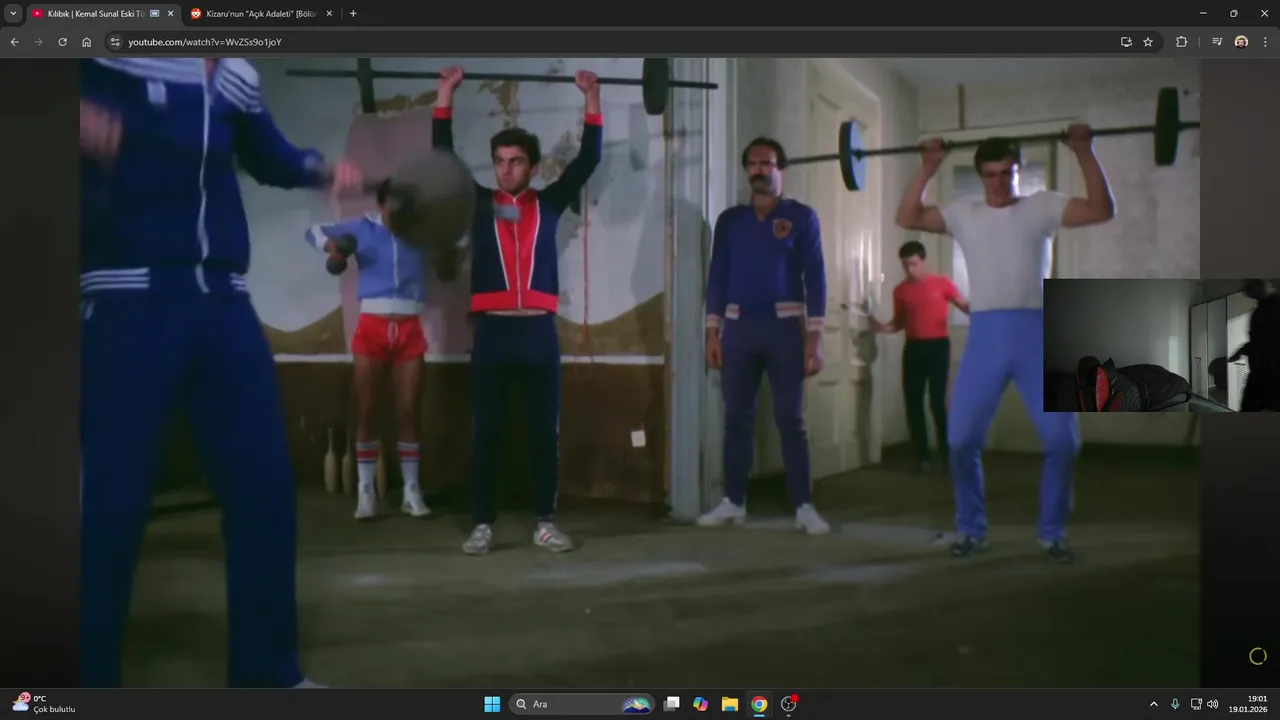Click the install app icon in address bar
1280x720 pixels.
[x=1126, y=42]
